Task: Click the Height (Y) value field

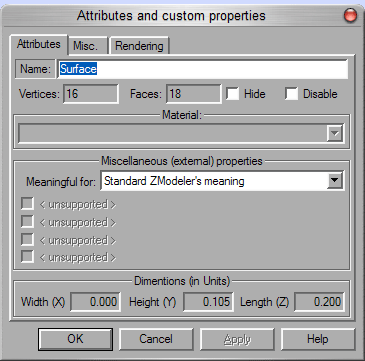Action: [208, 302]
